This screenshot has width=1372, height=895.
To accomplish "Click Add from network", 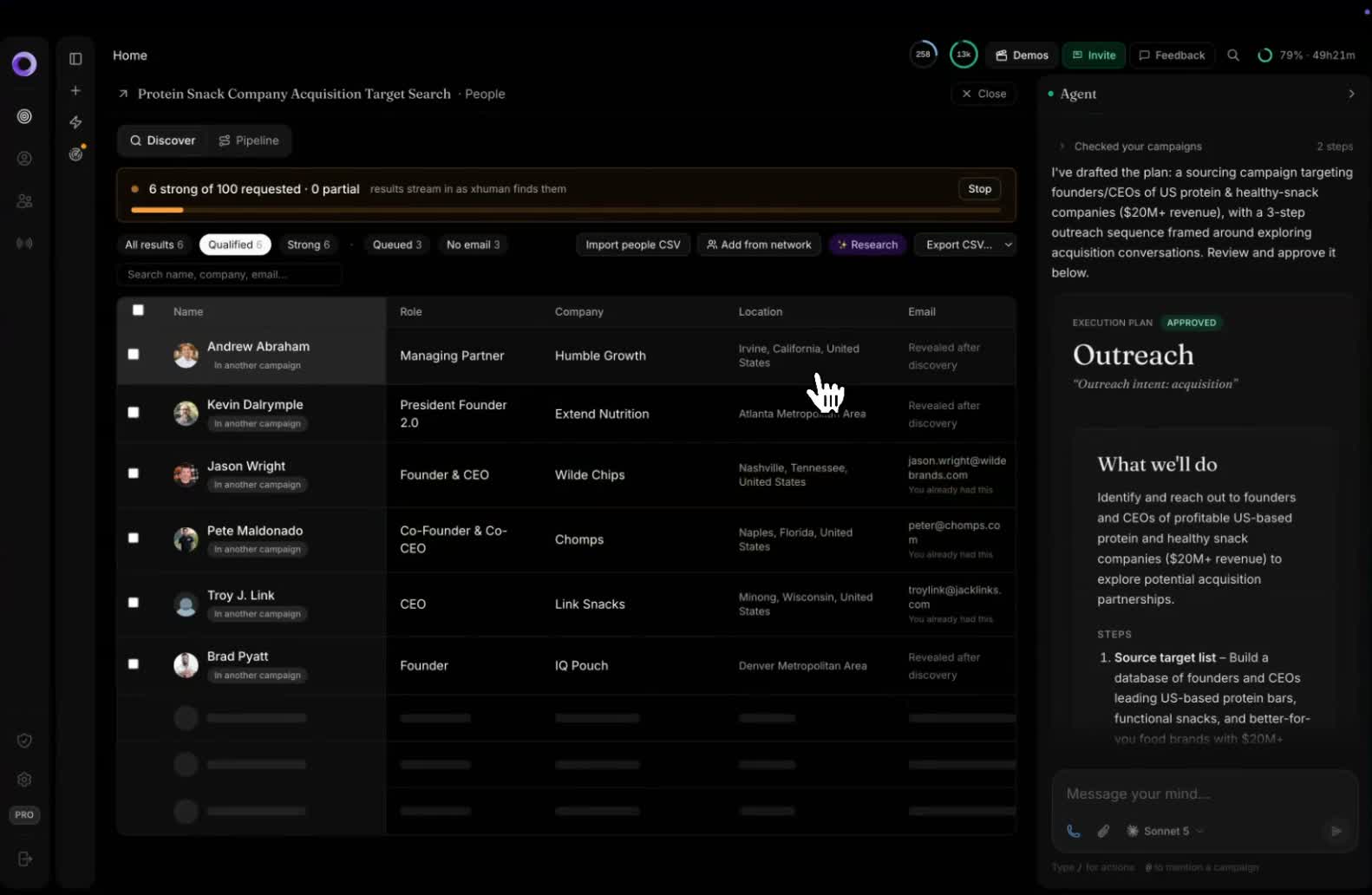I will pos(759,245).
